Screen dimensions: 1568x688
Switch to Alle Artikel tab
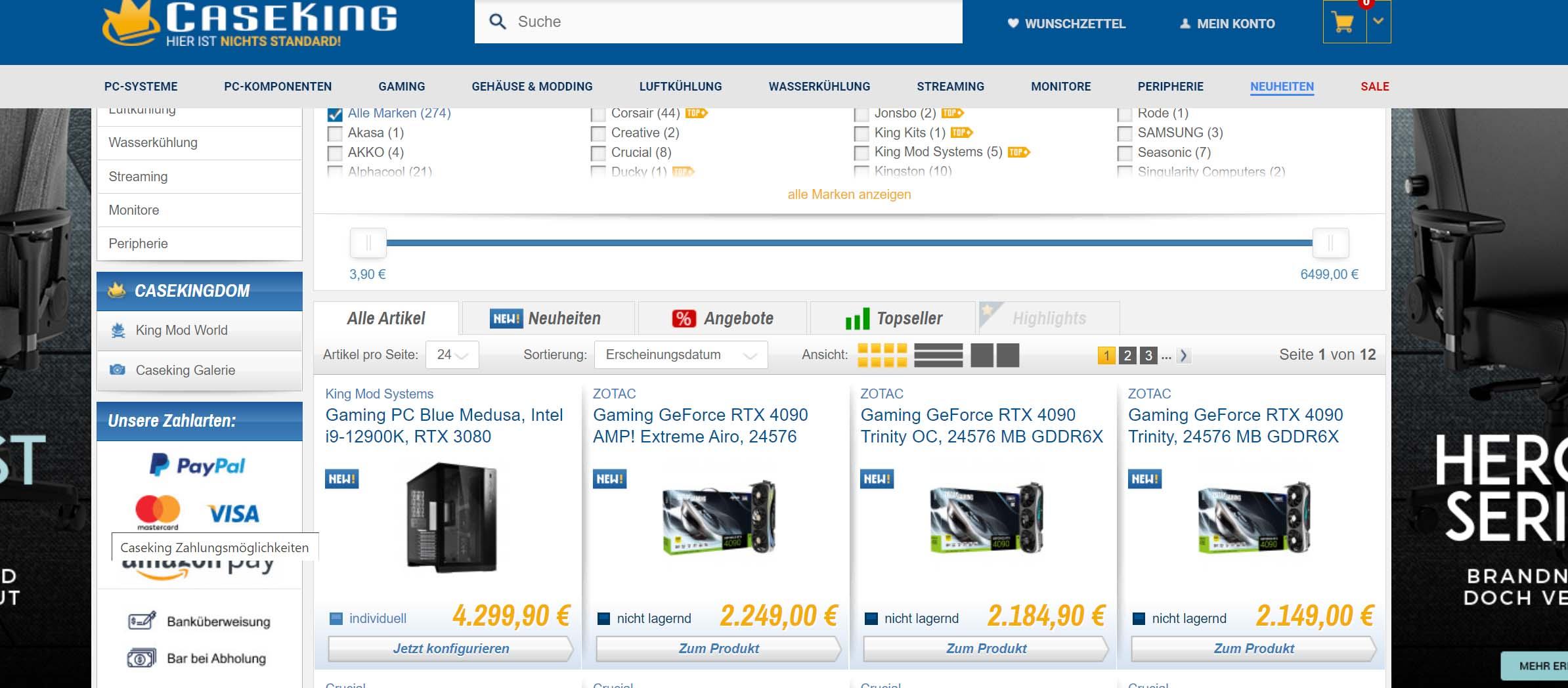386,318
